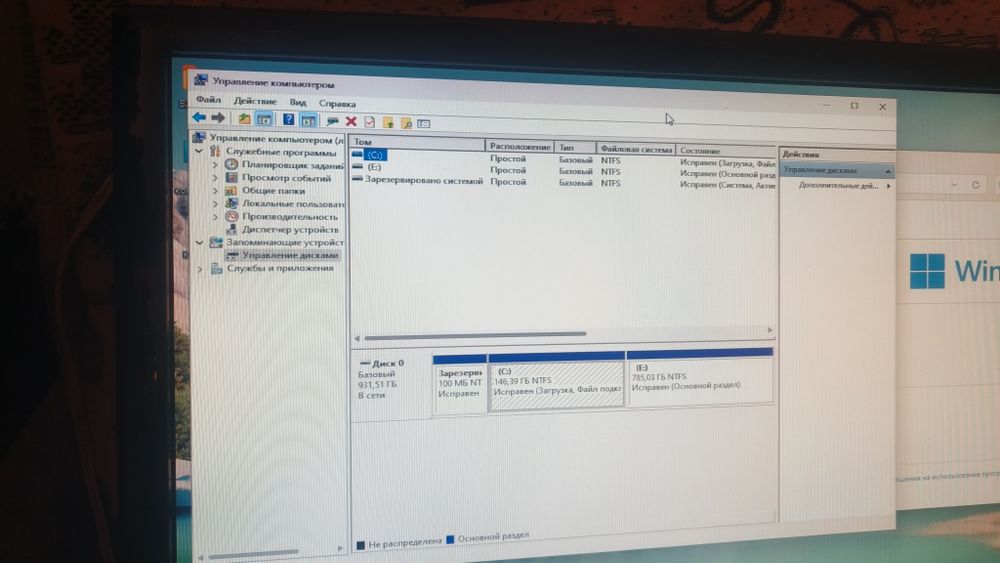Image resolution: width=1000 pixels, height=563 pixels.
Task: Click the volume list scrollbar left arrow
Action: click(x=357, y=338)
